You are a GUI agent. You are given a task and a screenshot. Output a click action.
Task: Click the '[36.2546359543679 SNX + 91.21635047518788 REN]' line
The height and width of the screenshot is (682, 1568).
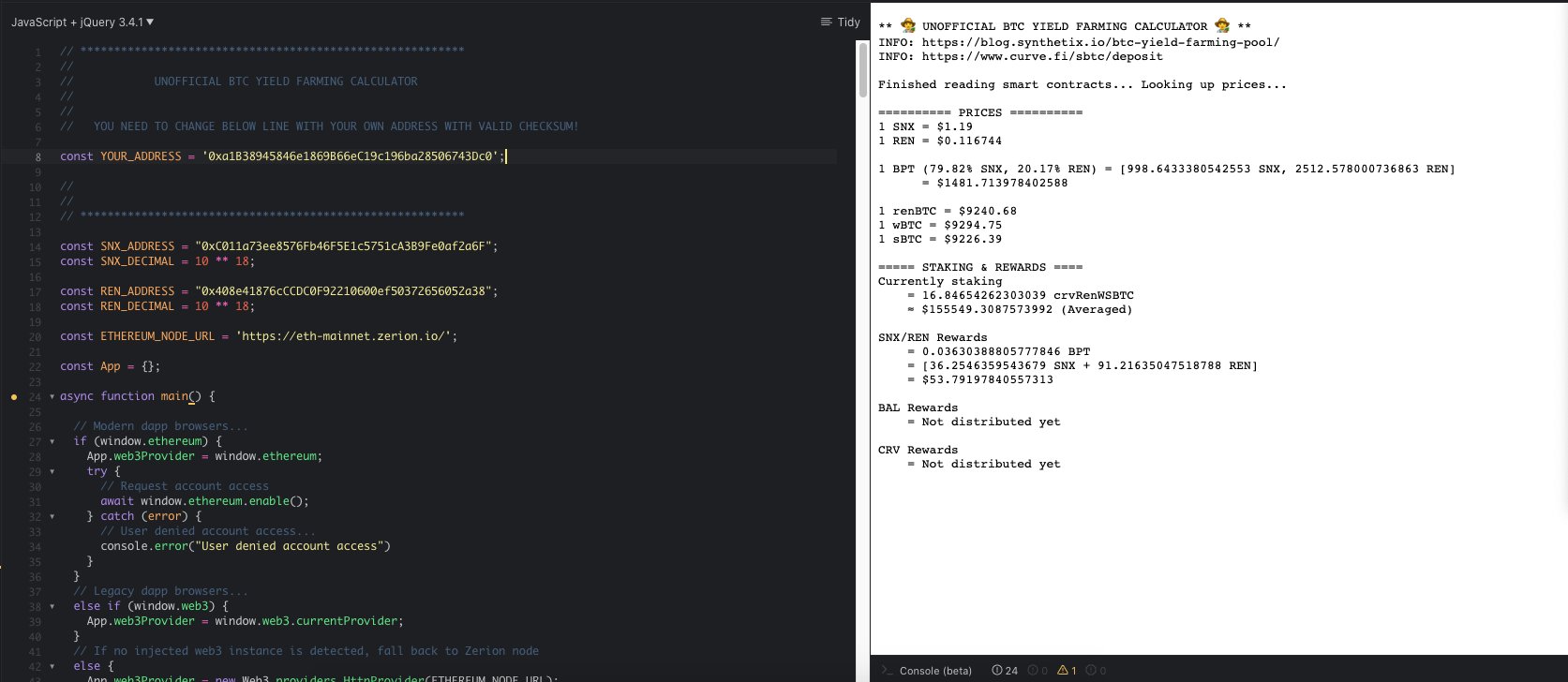point(1083,365)
